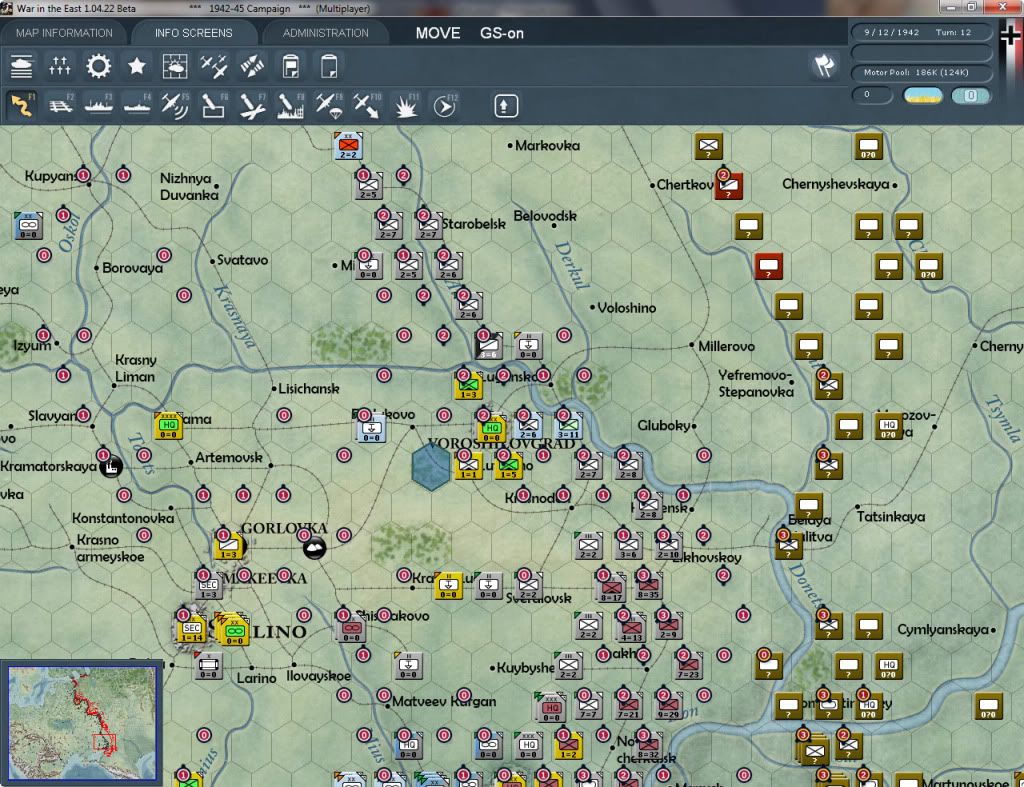Show the Weather map grid icon

175,66
